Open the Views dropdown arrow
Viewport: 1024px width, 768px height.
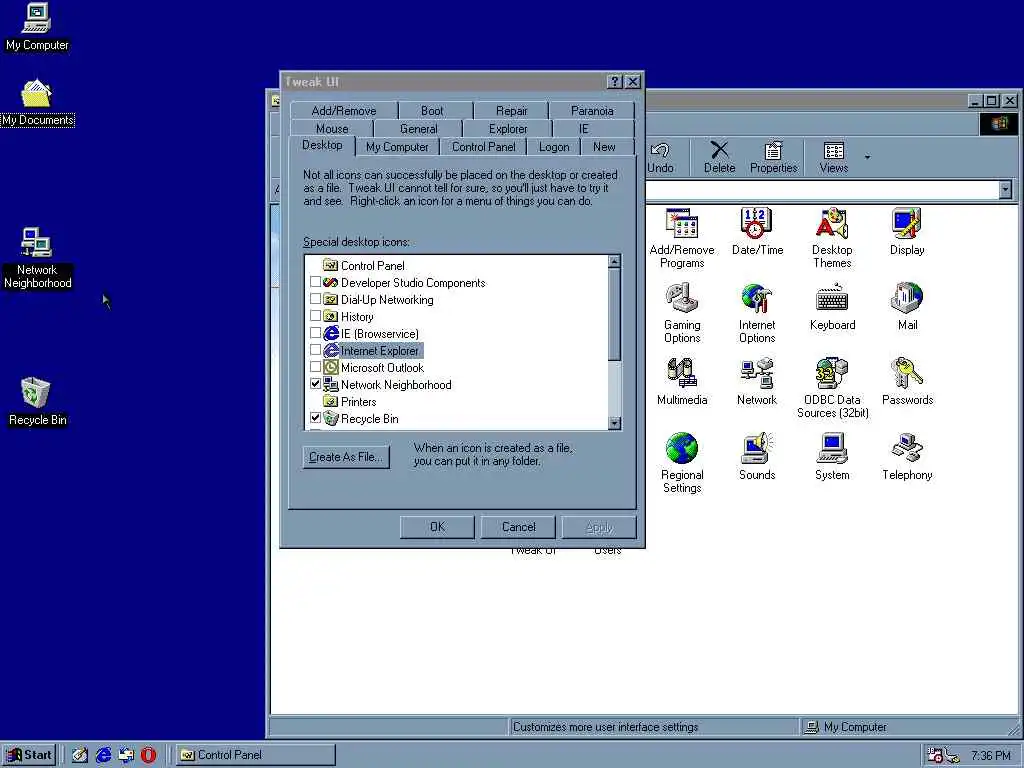pyautogui.click(x=867, y=157)
